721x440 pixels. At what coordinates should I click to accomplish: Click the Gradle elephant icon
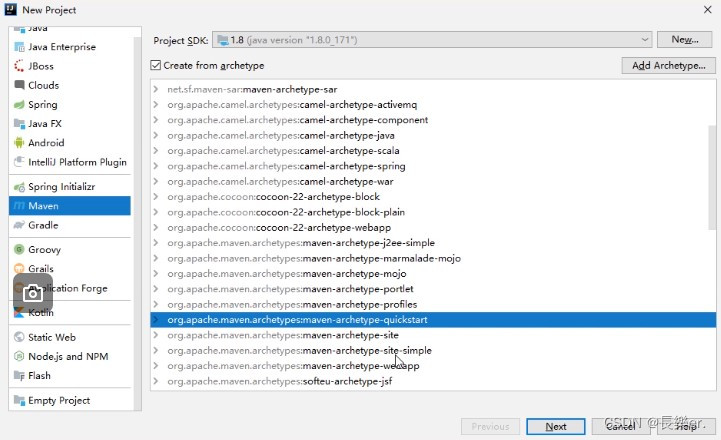tap(19, 225)
